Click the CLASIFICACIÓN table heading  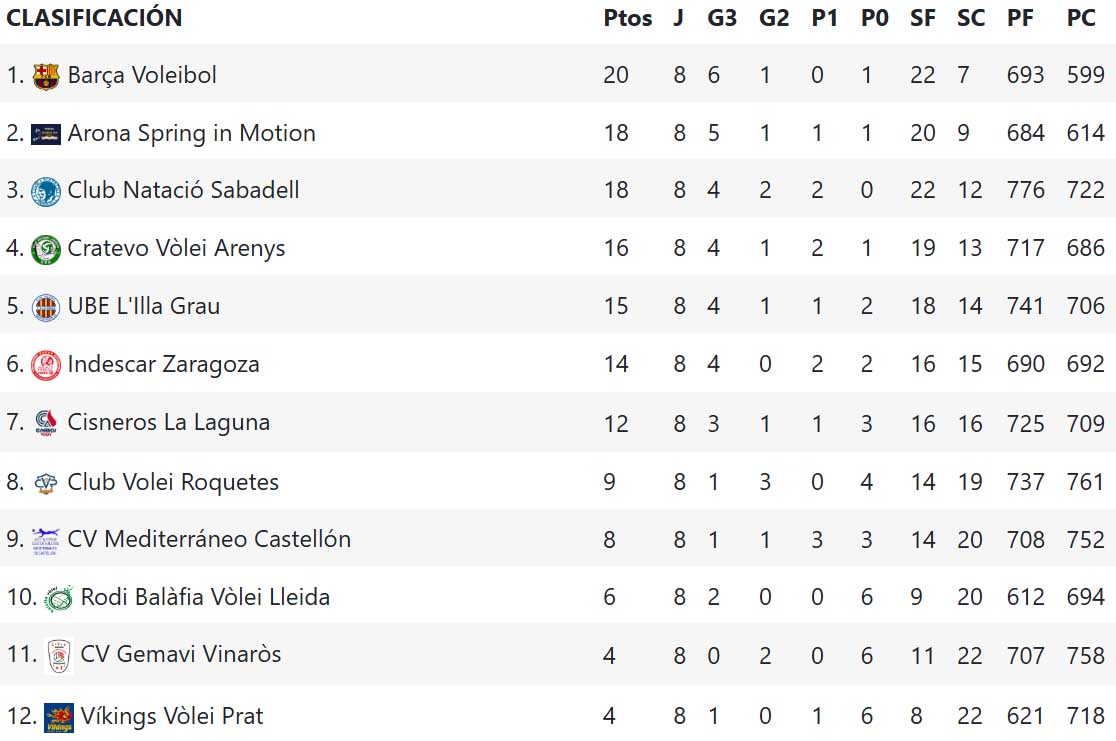(94, 18)
